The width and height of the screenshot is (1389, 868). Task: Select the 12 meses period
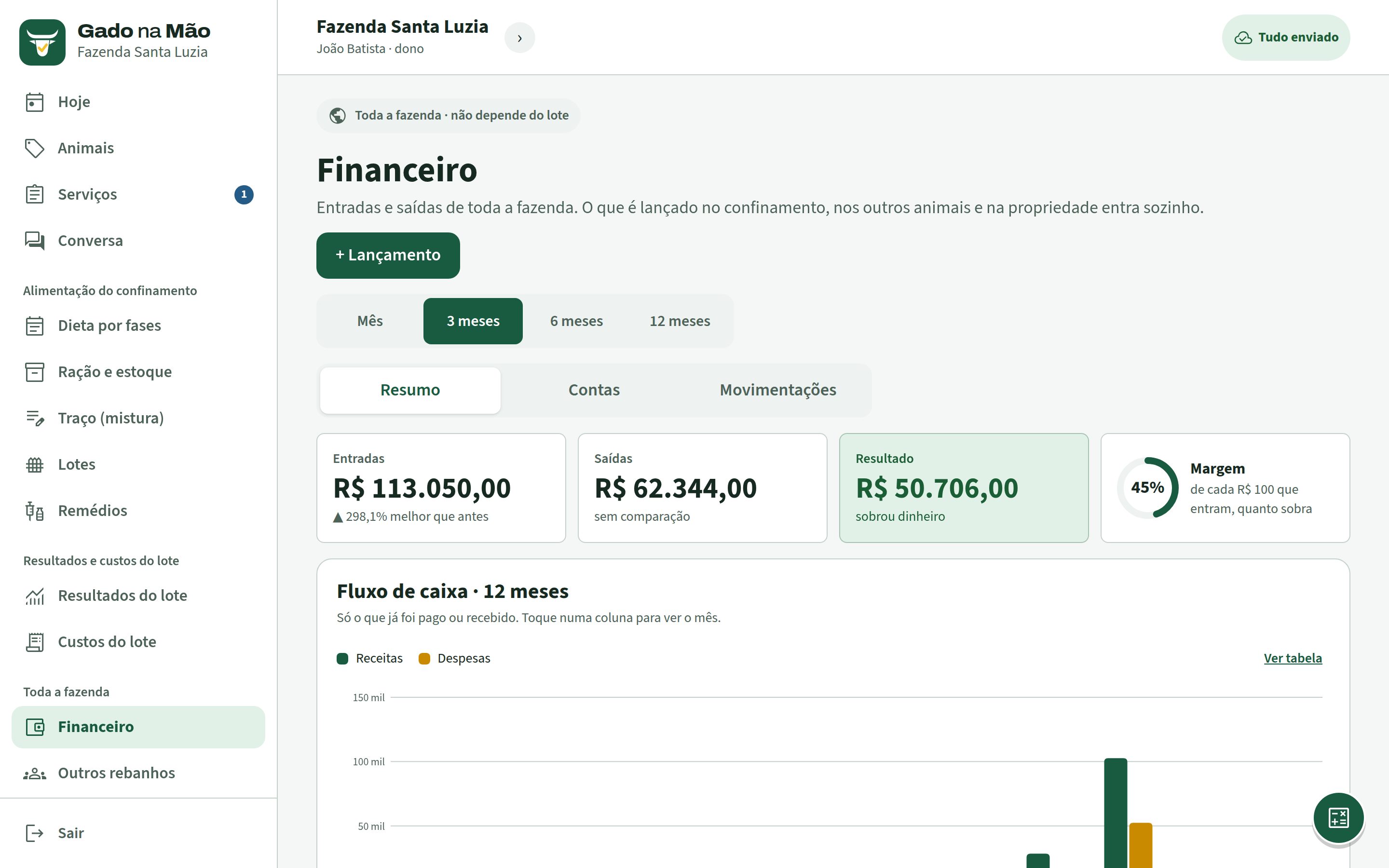click(680, 321)
